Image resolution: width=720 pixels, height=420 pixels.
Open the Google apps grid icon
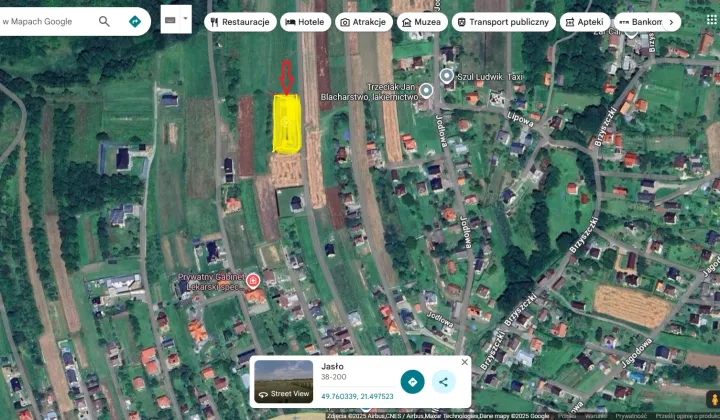click(x=711, y=20)
